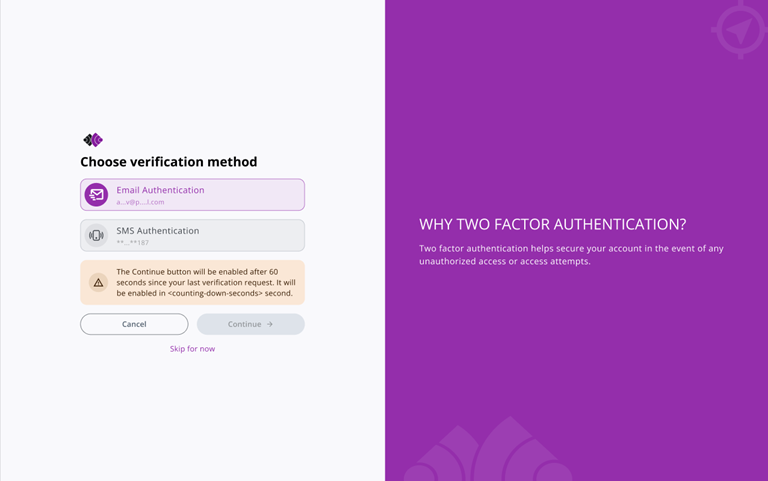Screen dimensions: 768x481
Task: Follow the "Skip for now" link
Action: point(192,349)
